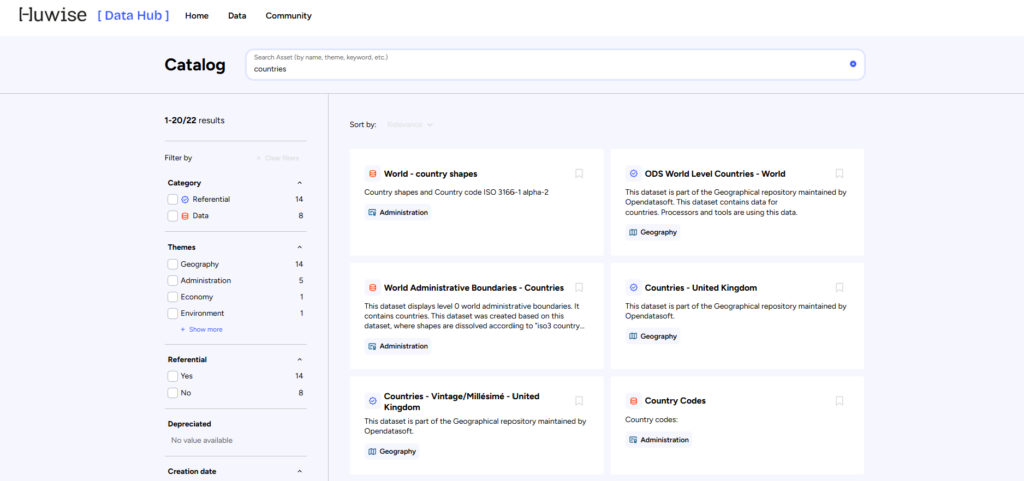Viewport: 1024px width, 481px height.
Task: Open the Data menu item
Action: pyautogui.click(x=237, y=16)
